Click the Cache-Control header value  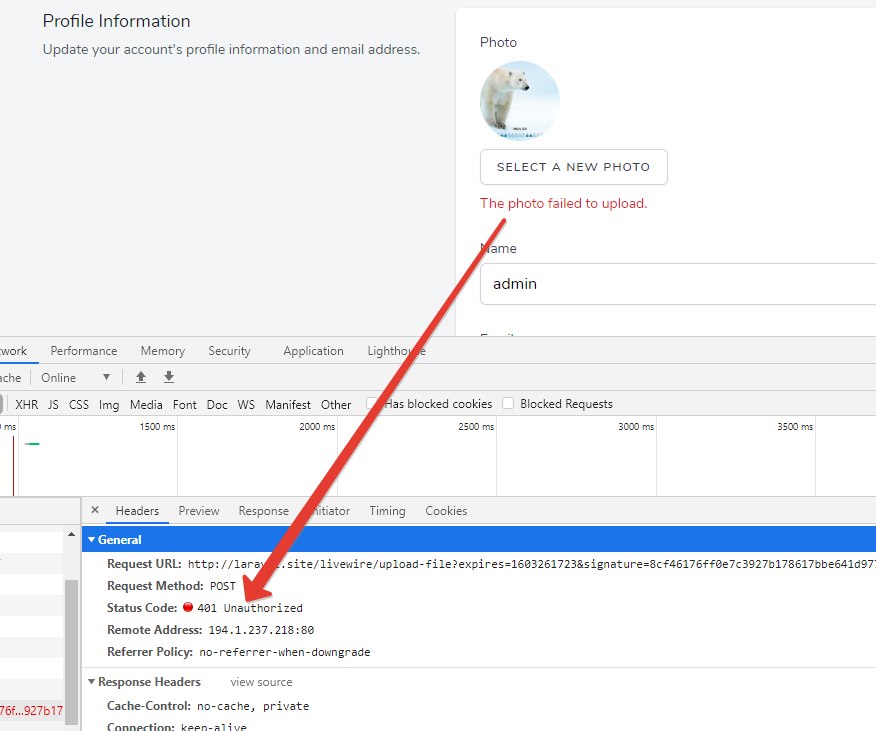coord(253,706)
